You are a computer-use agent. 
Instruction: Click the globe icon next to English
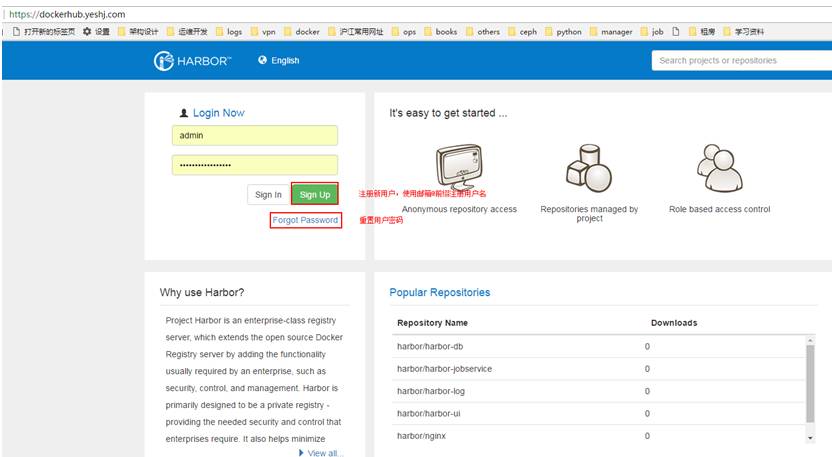pos(262,60)
